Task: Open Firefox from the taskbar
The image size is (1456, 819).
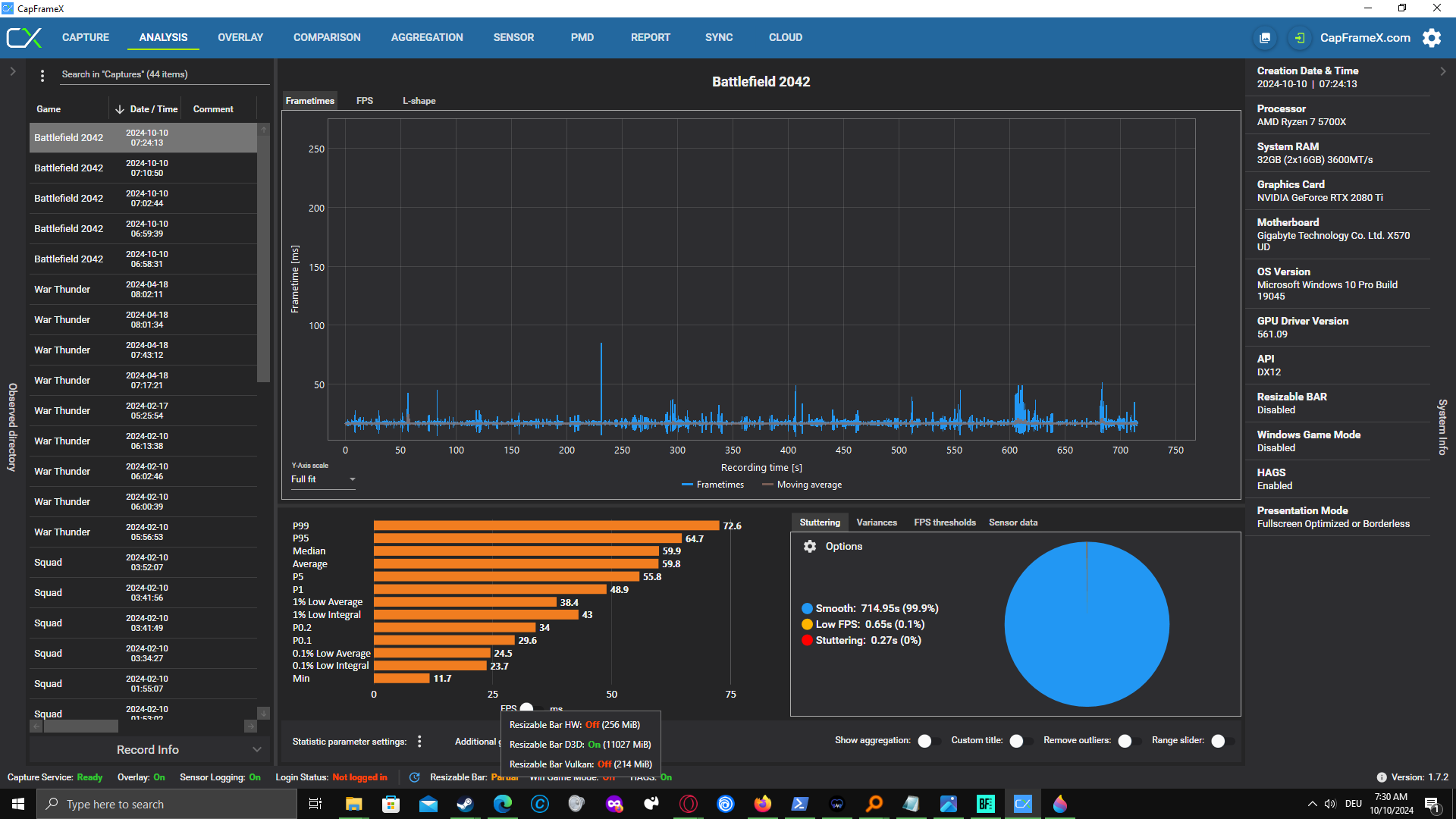Action: (762, 804)
